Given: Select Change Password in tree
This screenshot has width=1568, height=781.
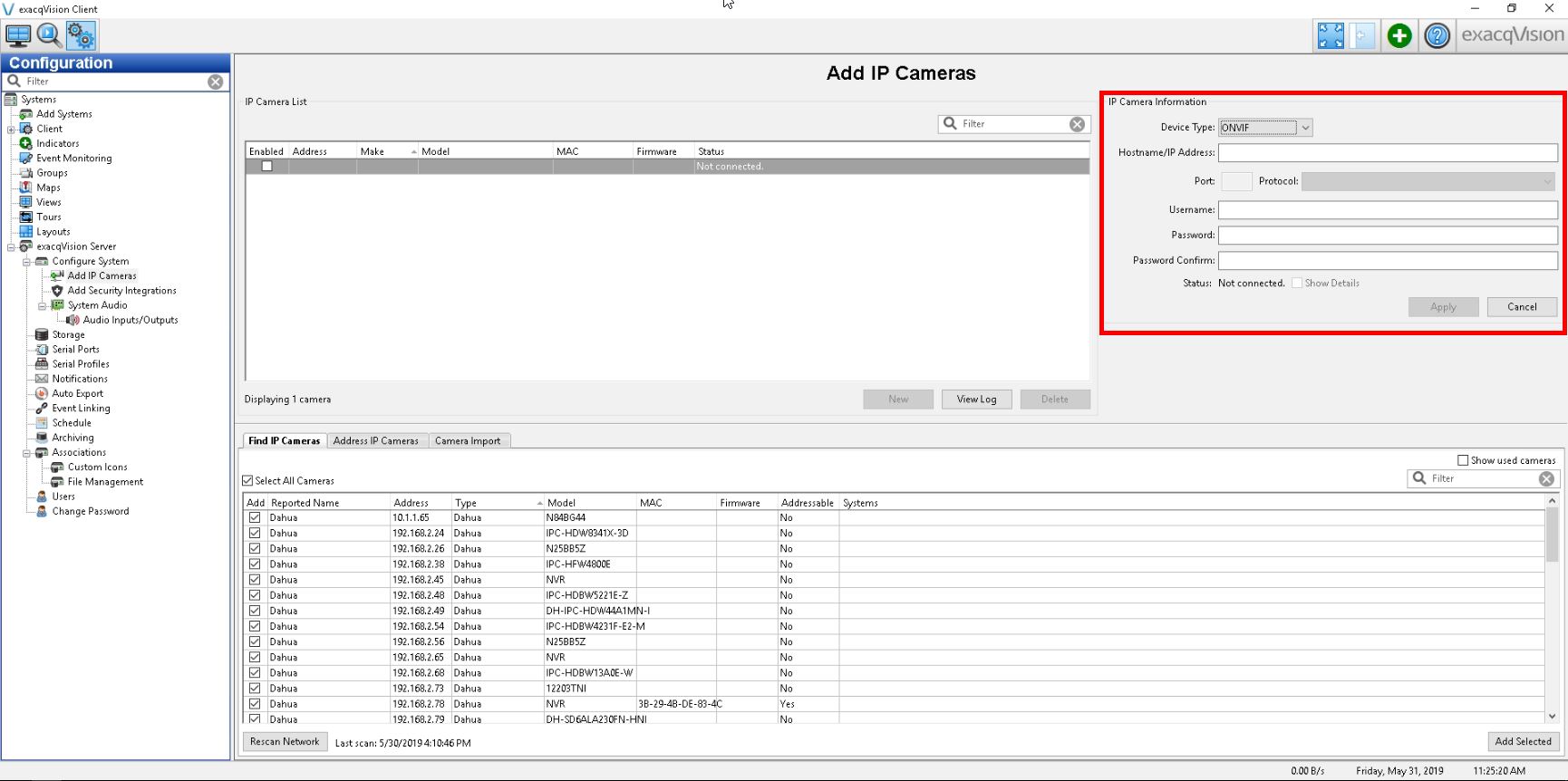Looking at the screenshot, I should coord(91,511).
